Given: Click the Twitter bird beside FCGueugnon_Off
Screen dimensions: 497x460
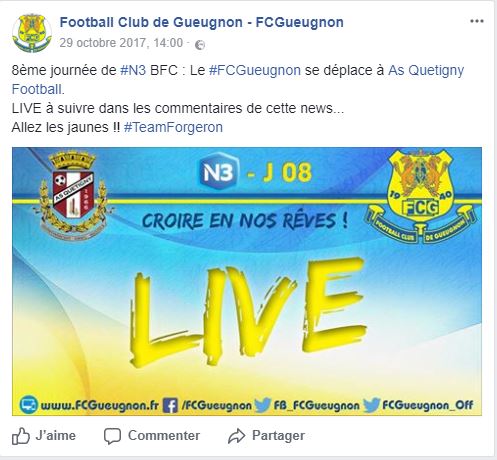Looking at the screenshot, I should [x=371, y=405].
